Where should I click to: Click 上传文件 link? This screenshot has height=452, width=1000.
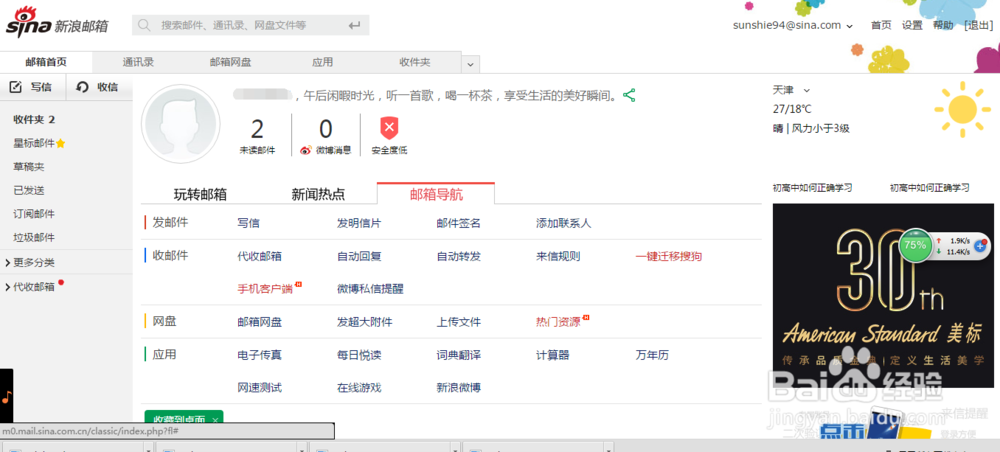click(x=459, y=323)
